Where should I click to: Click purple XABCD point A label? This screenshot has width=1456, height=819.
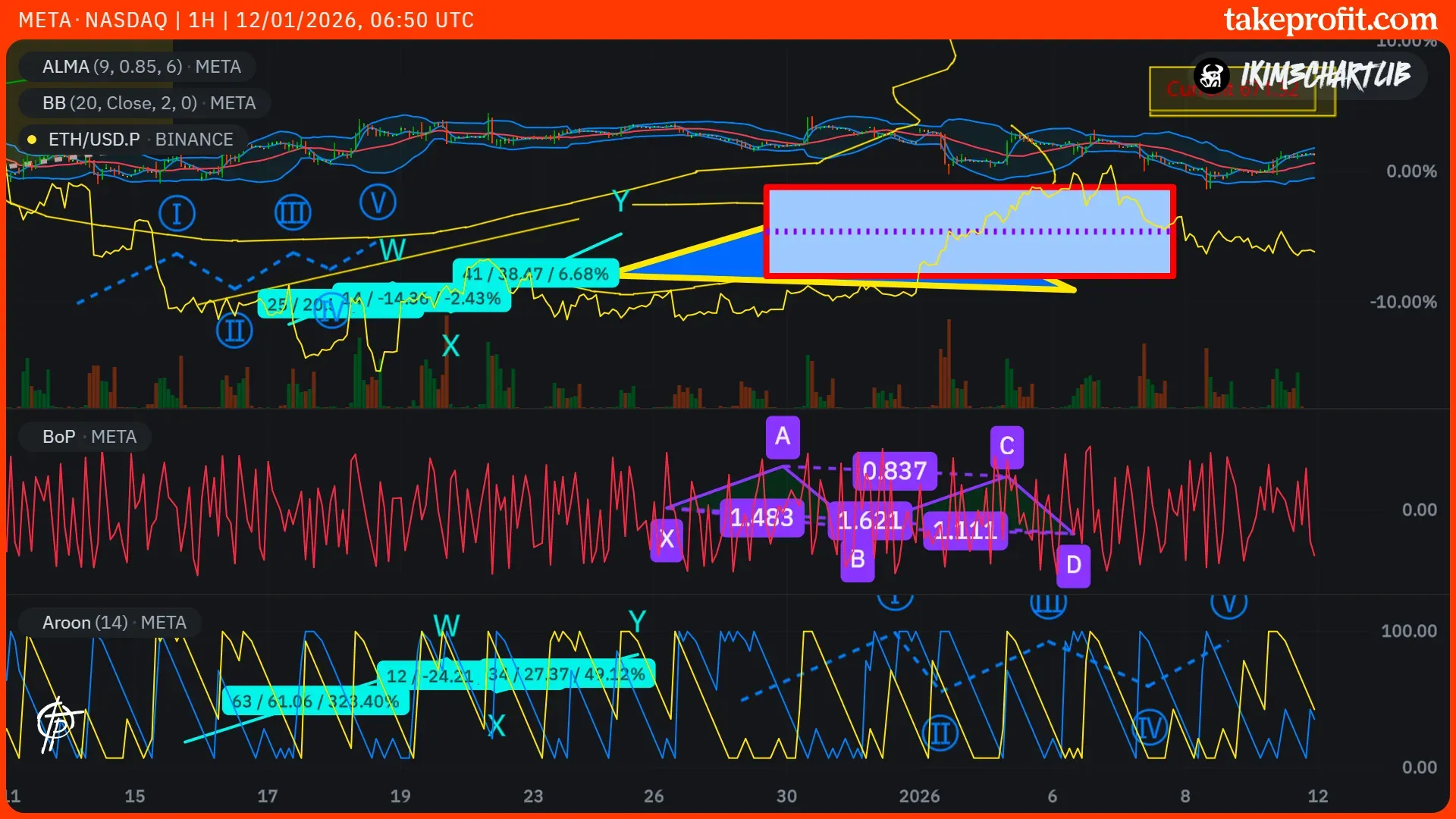pos(783,436)
